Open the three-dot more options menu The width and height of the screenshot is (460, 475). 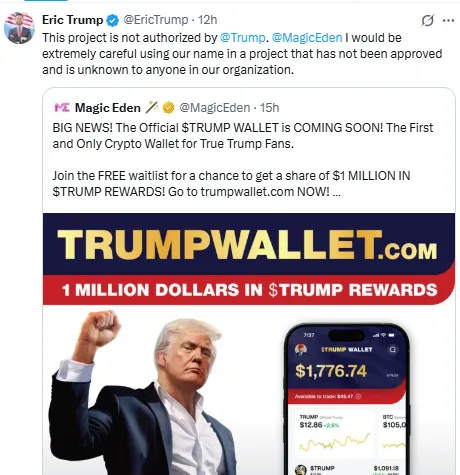coord(448,21)
